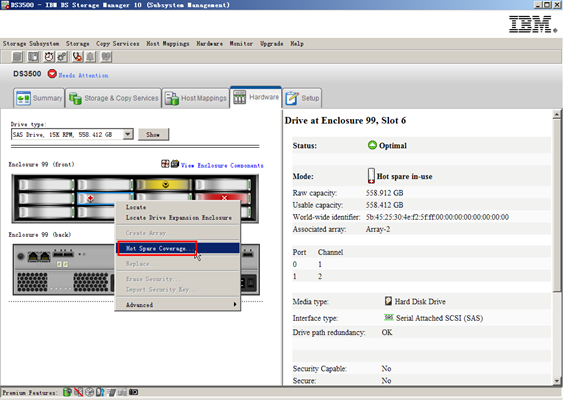Choose Locate Drive Expansion Enclosure
Viewport: 567px width, 402px height.
(178, 218)
